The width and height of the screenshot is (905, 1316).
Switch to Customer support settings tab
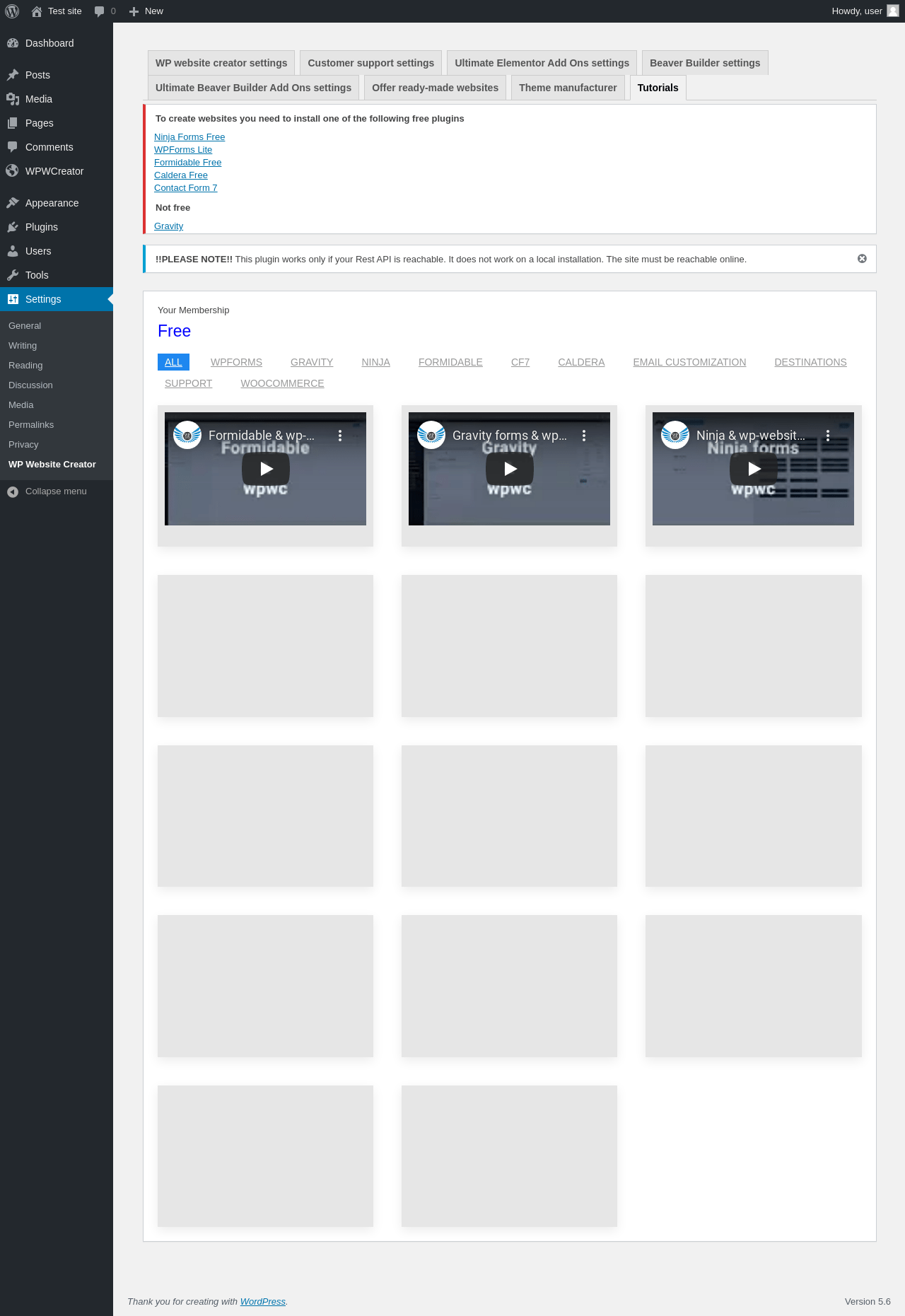pyautogui.click(x=370, y=63)
